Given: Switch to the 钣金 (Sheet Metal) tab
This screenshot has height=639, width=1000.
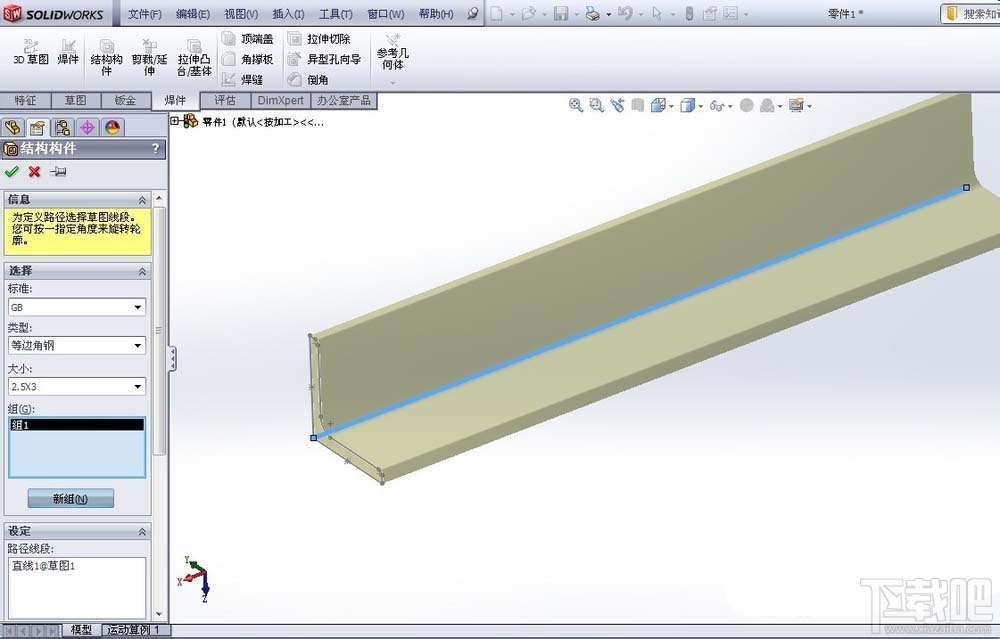Looking at the screenshot, I should click(124, 100).
